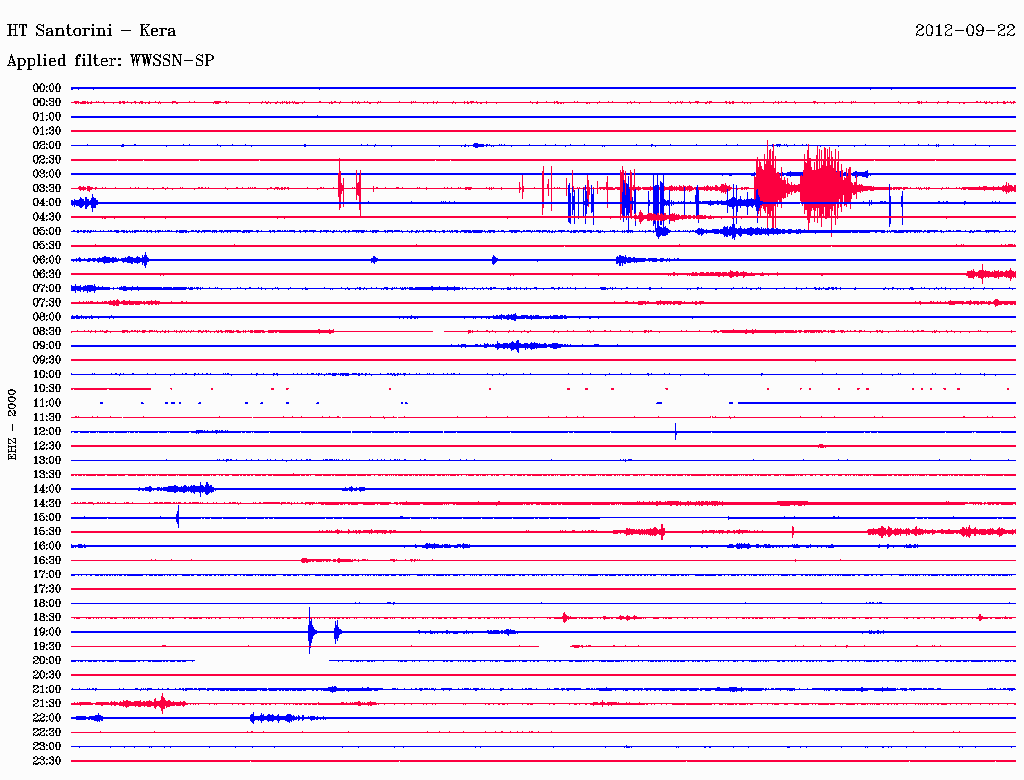
Task: Click the "23:30" time label
Action: click(47, 761)
